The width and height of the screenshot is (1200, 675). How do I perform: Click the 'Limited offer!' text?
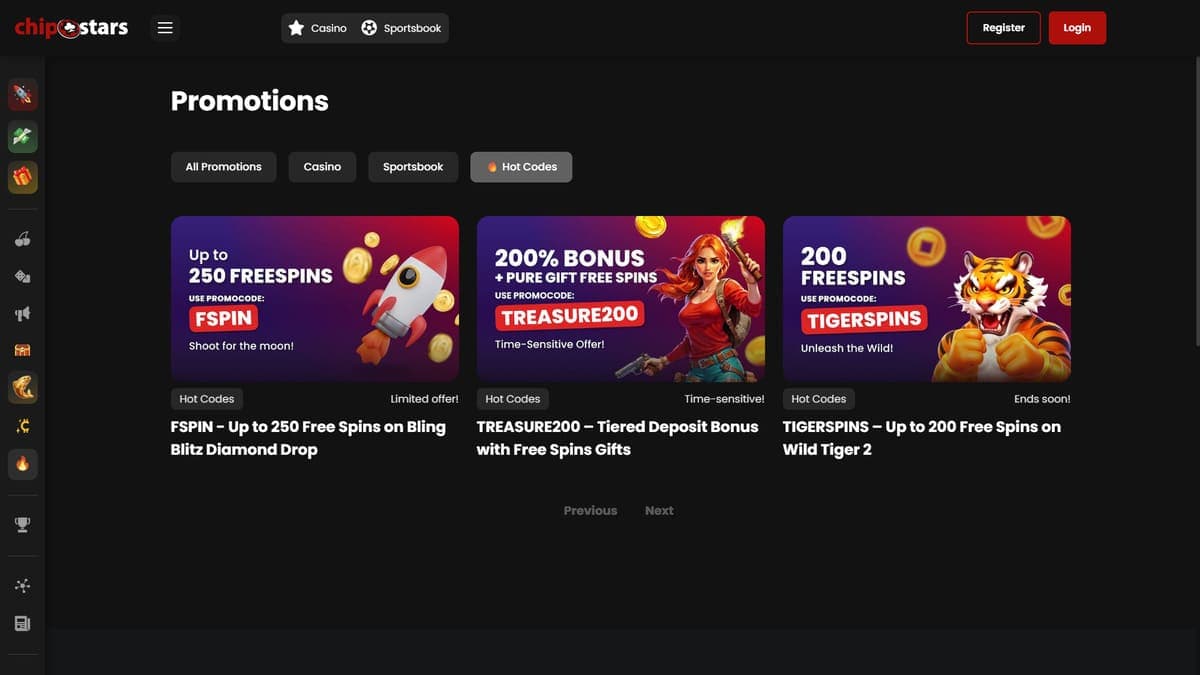424,399
